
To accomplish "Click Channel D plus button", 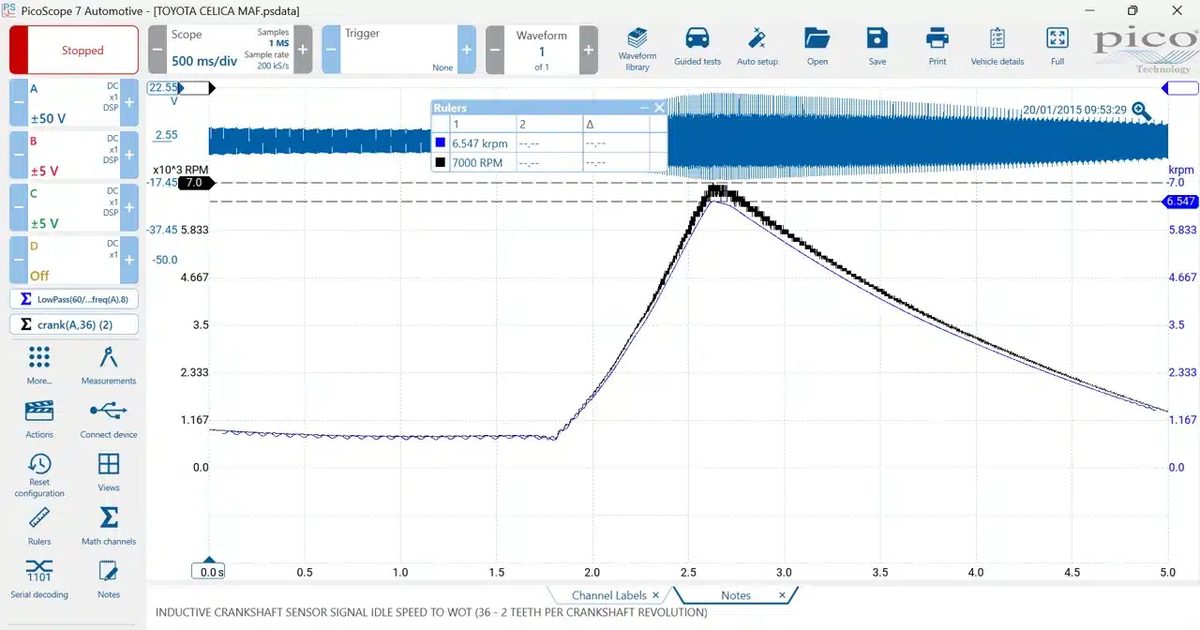I will (129, 260).
